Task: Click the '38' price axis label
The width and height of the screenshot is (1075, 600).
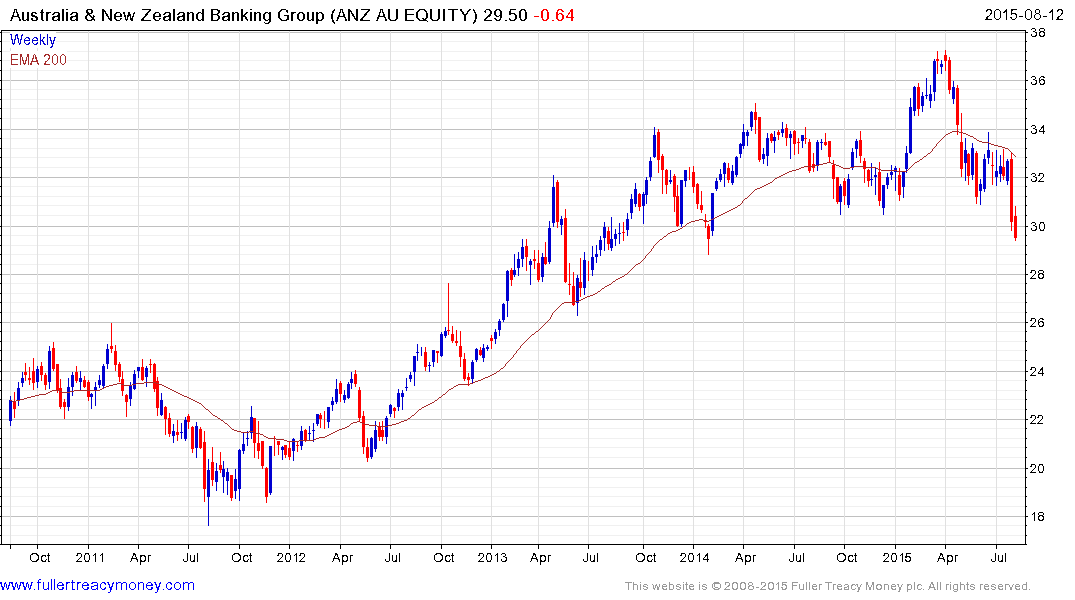Action: tap(1037, 33)
